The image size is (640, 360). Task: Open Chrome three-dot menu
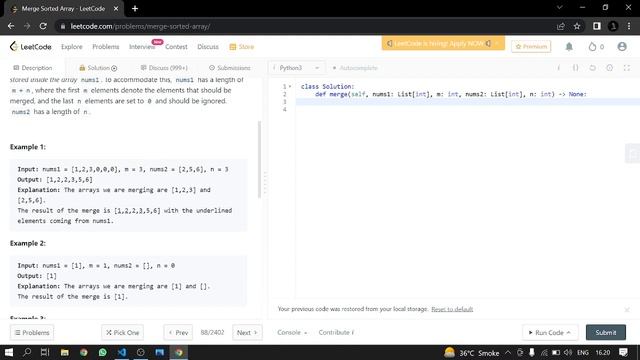pyautogui.click(x=629, y=26)
